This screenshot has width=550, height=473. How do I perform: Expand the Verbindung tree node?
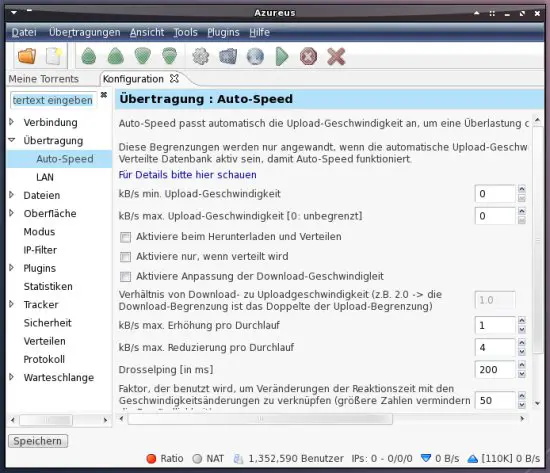click(12, 122)
